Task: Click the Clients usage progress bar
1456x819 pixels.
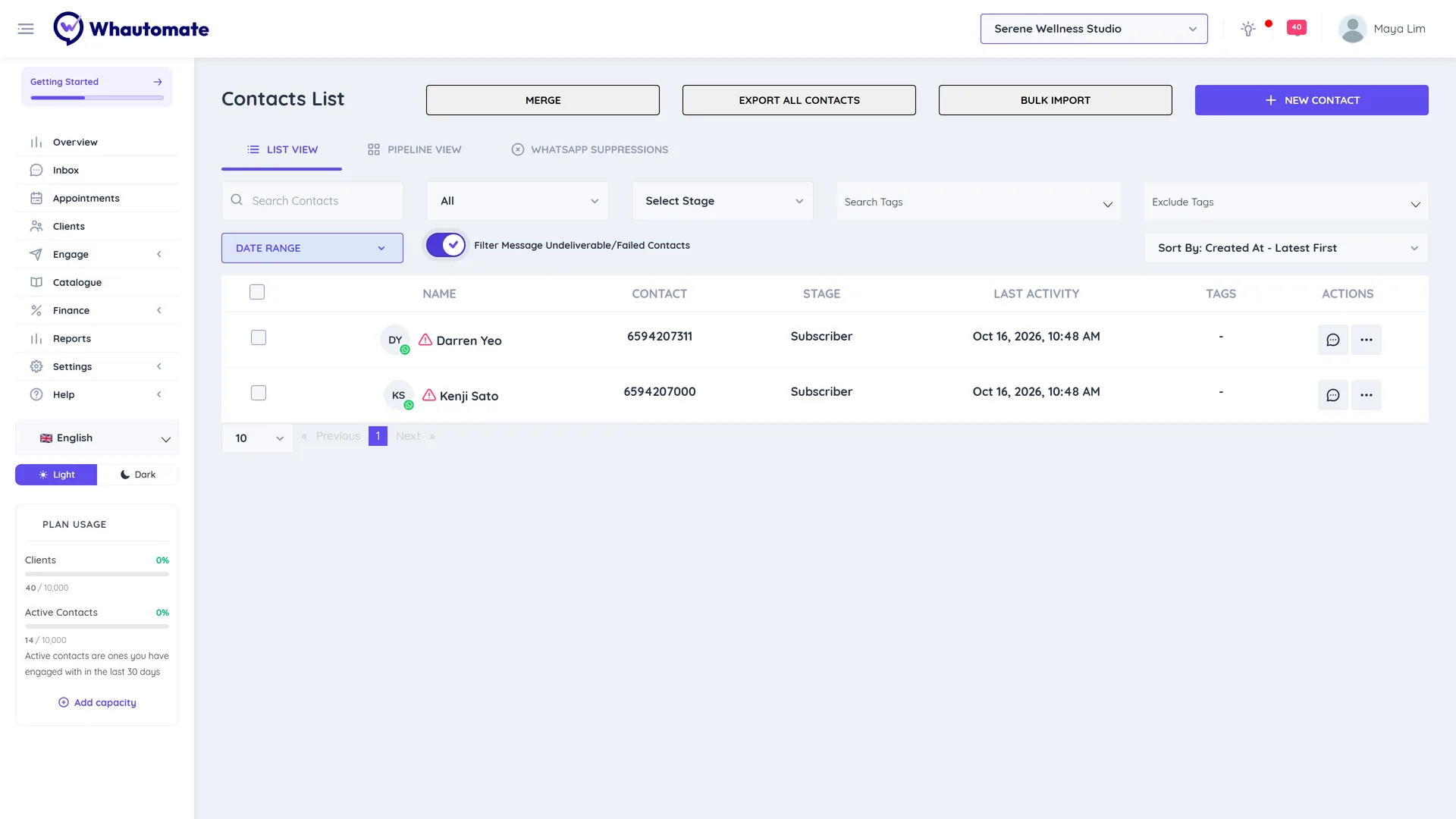Action: click(97, 574)
